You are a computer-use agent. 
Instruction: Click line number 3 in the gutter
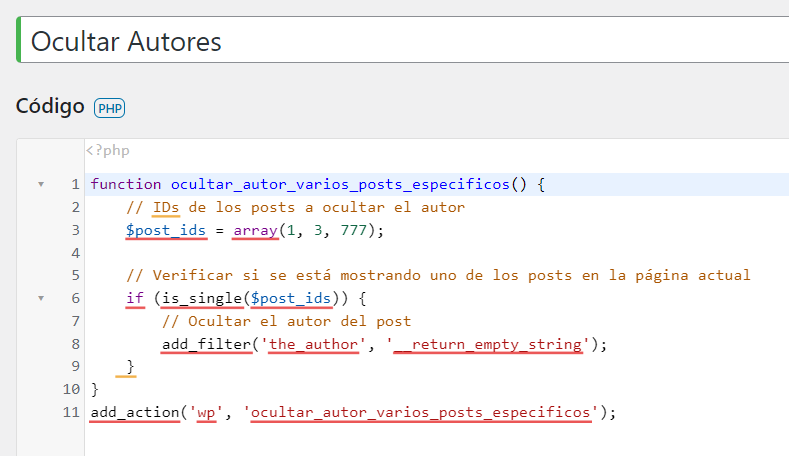pyautogui.click(x=75, y=230)
